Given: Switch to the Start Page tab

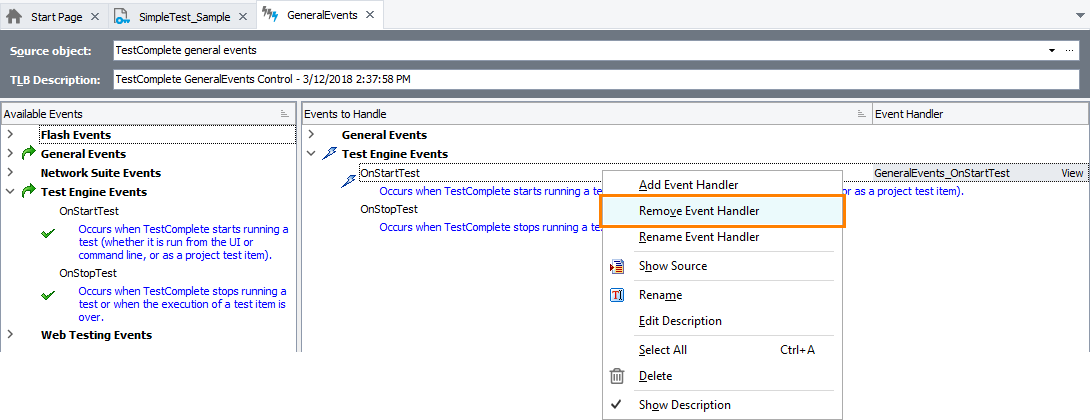Looking at the screenshot, I should 54,17.
